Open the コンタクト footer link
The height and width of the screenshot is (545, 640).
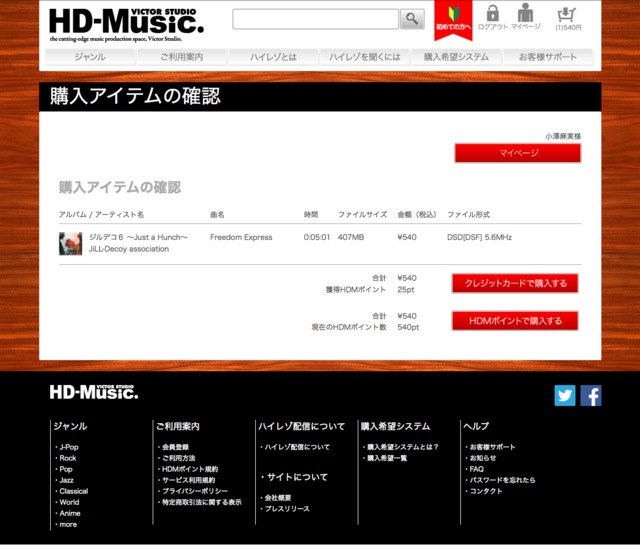point(486,491)
